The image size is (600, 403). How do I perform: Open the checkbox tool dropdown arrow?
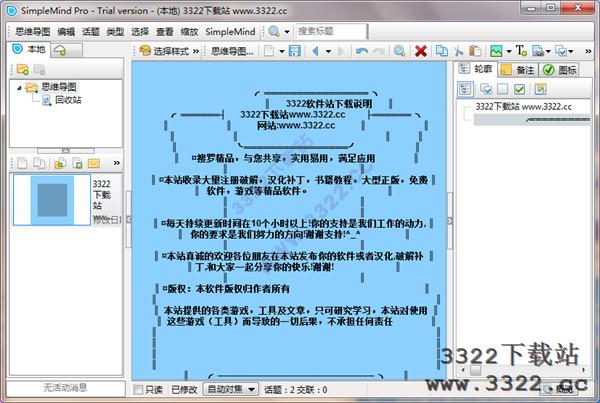click(x=571, y=51)
